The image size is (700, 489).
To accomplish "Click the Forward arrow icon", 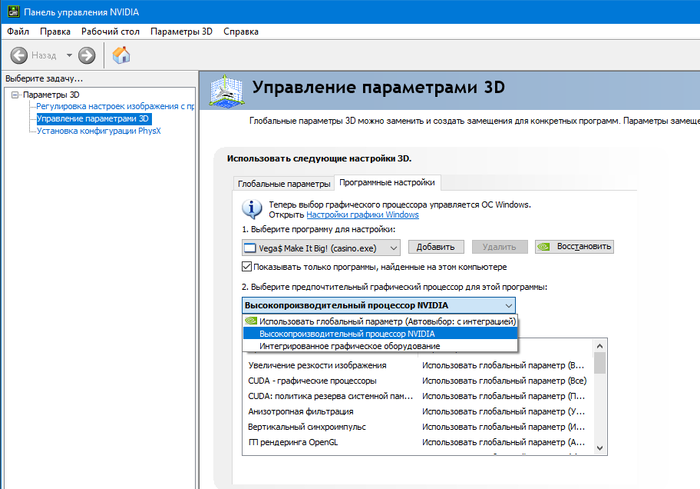I will (87, 55).
